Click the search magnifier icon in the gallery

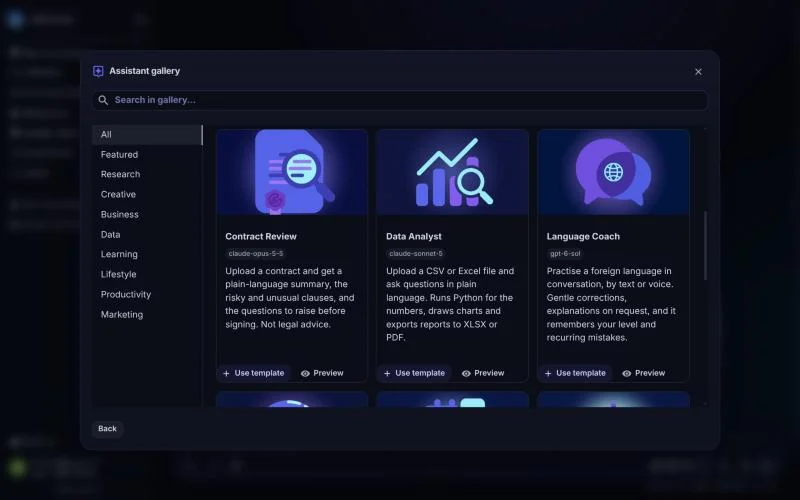103,100
